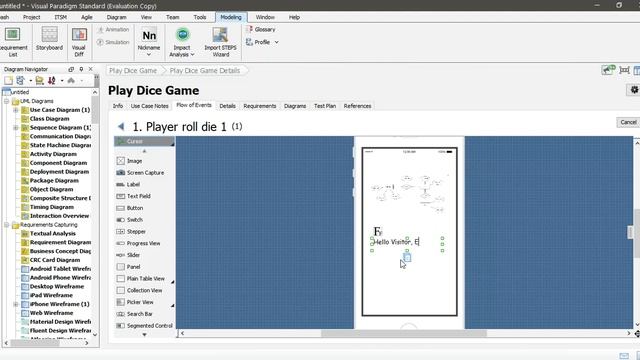Click Play Dice Game Details breadcrumb
The width and height of the screenshot is (640, 360).
tap(205, 71)
